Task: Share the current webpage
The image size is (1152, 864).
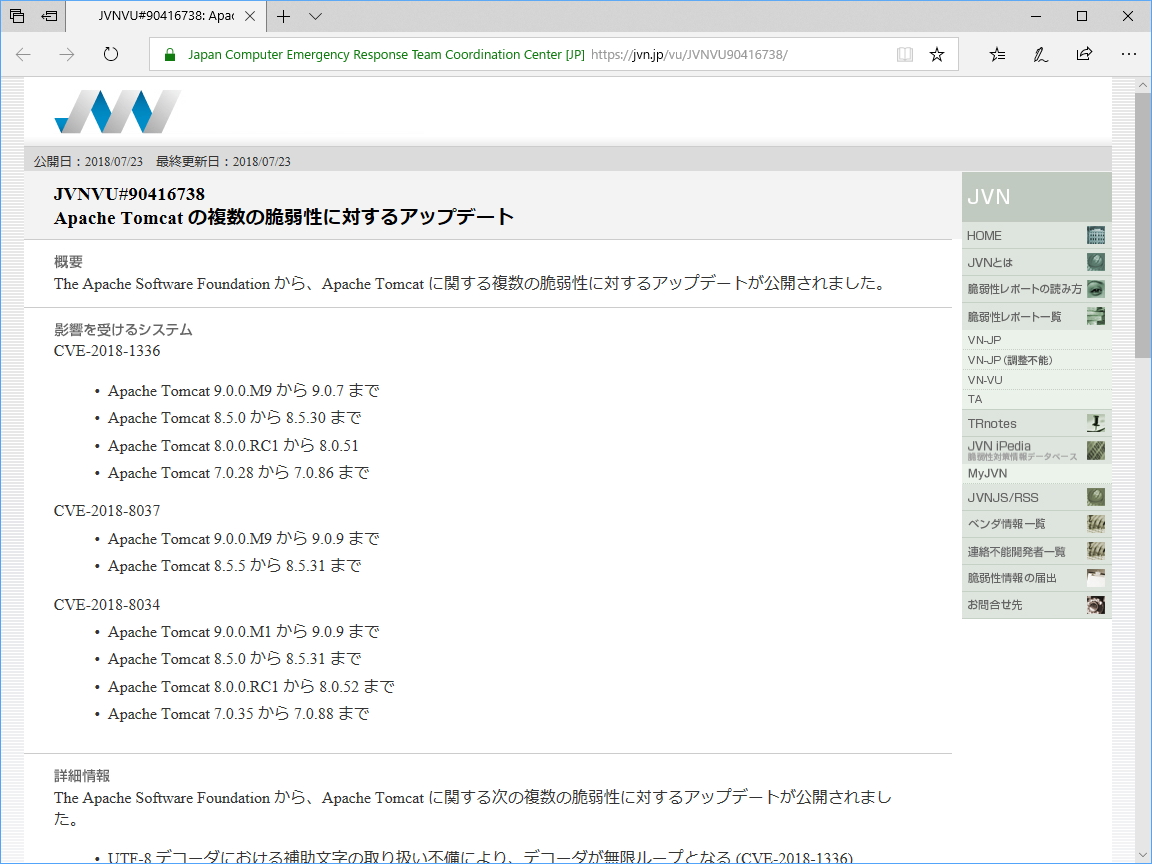Action: [1084, 54]
